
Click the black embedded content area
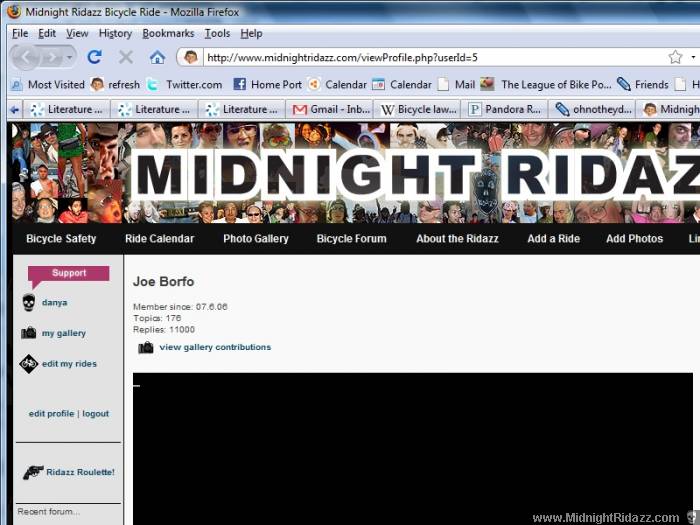[x=412, y=449]
